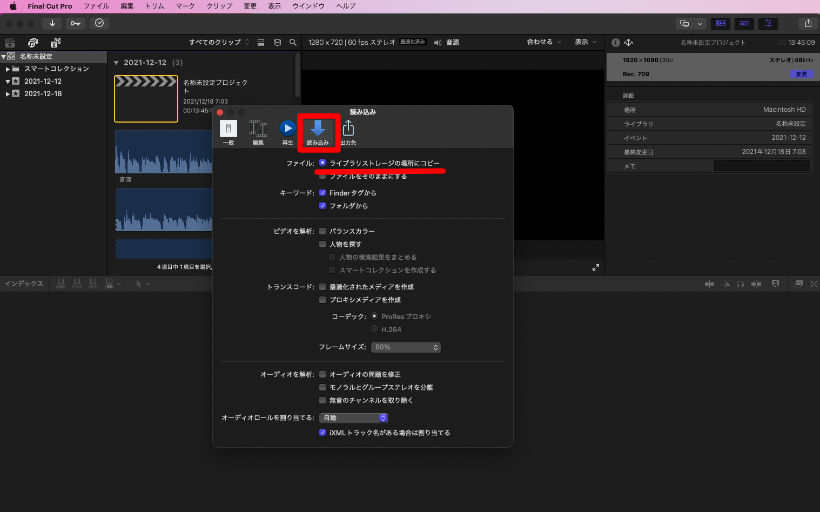Open the Mark menu
This screenshot has width=820, height=512.
185,6
